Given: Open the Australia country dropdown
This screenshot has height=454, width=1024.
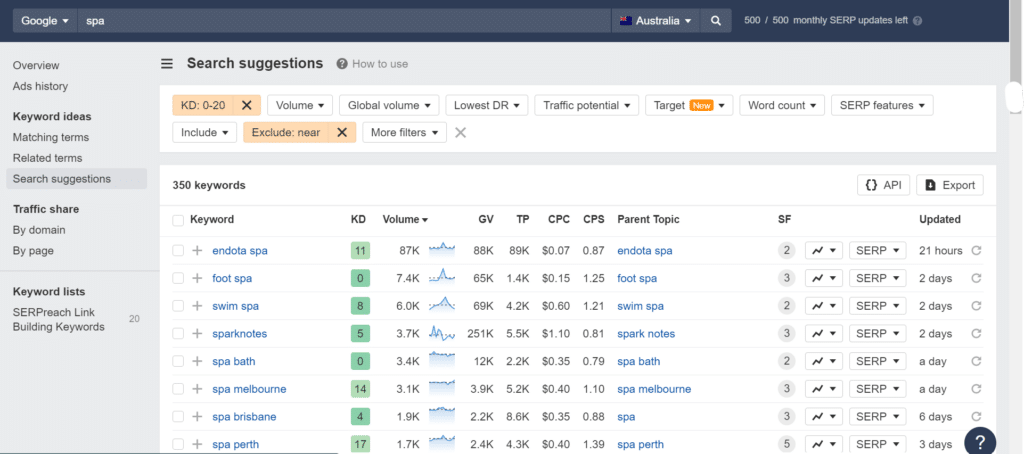Looking at the screenshot, I should click(655, 20).
